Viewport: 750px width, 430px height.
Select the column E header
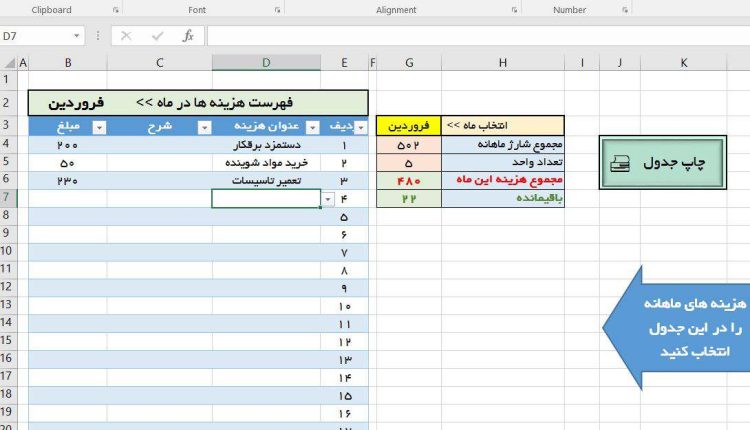point(344,63)
